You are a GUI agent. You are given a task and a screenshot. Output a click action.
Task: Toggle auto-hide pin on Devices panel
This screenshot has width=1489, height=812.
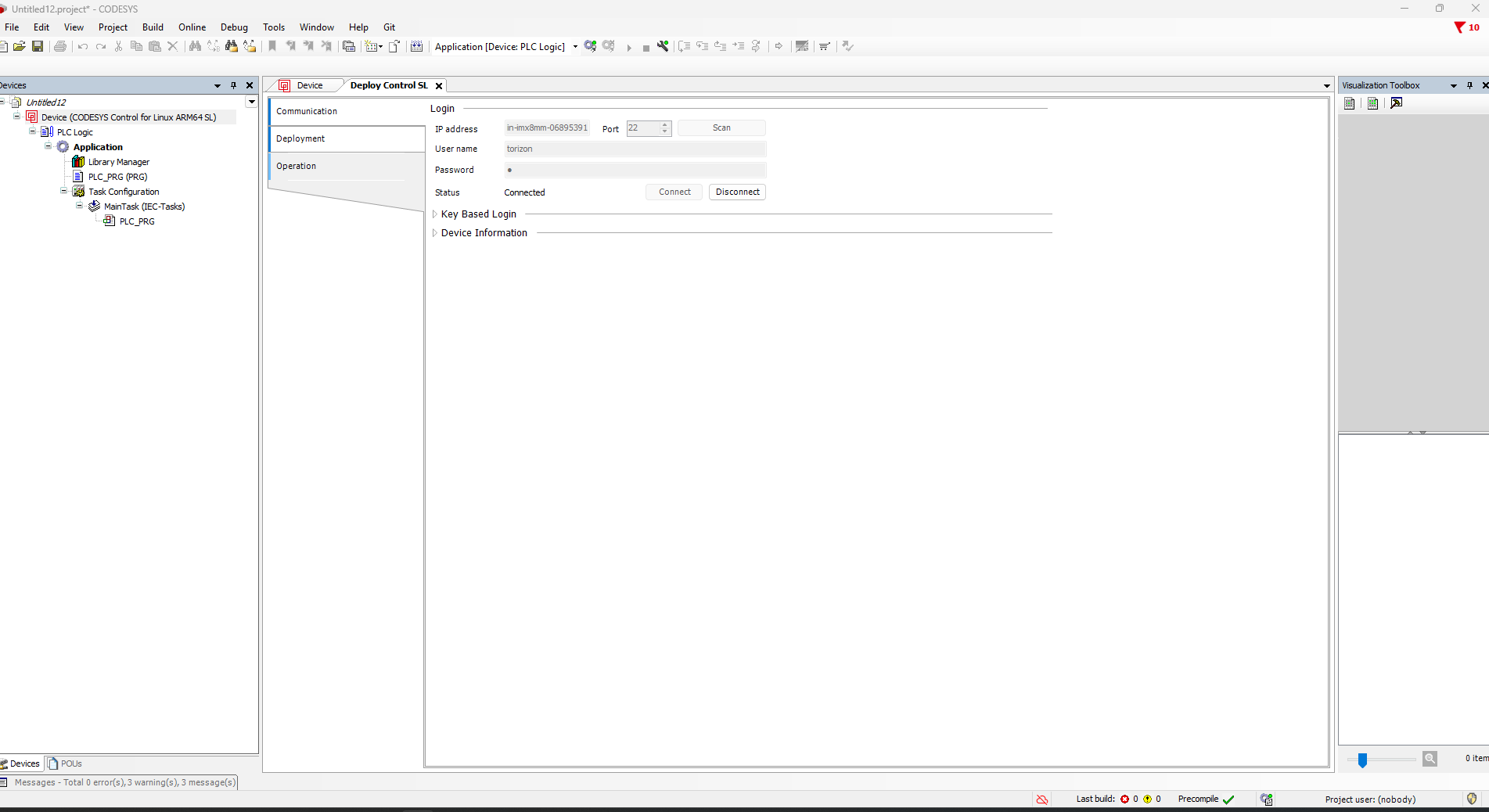233,85
